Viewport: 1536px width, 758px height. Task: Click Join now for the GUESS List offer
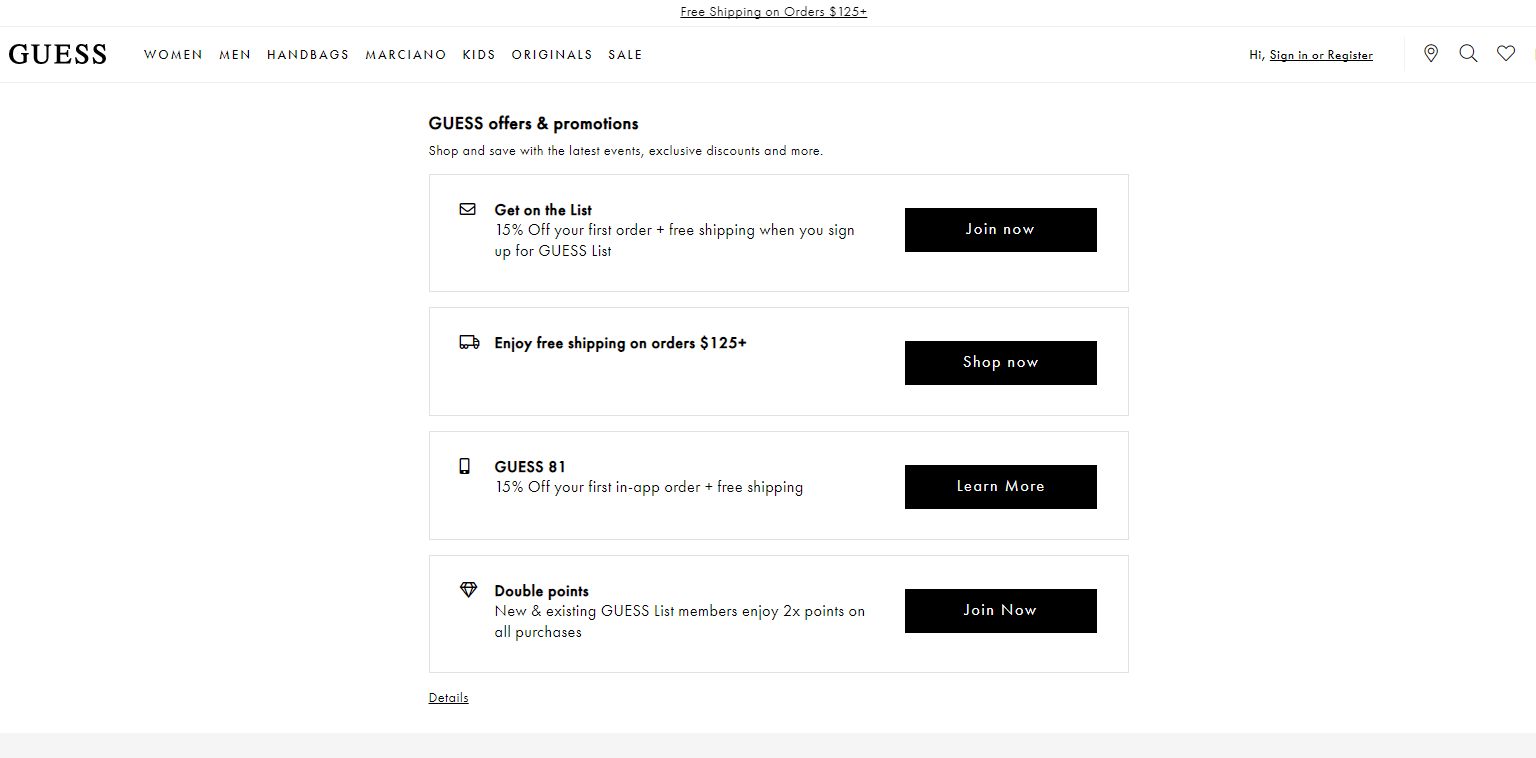pyautogui.click(x=1001, y=230)
